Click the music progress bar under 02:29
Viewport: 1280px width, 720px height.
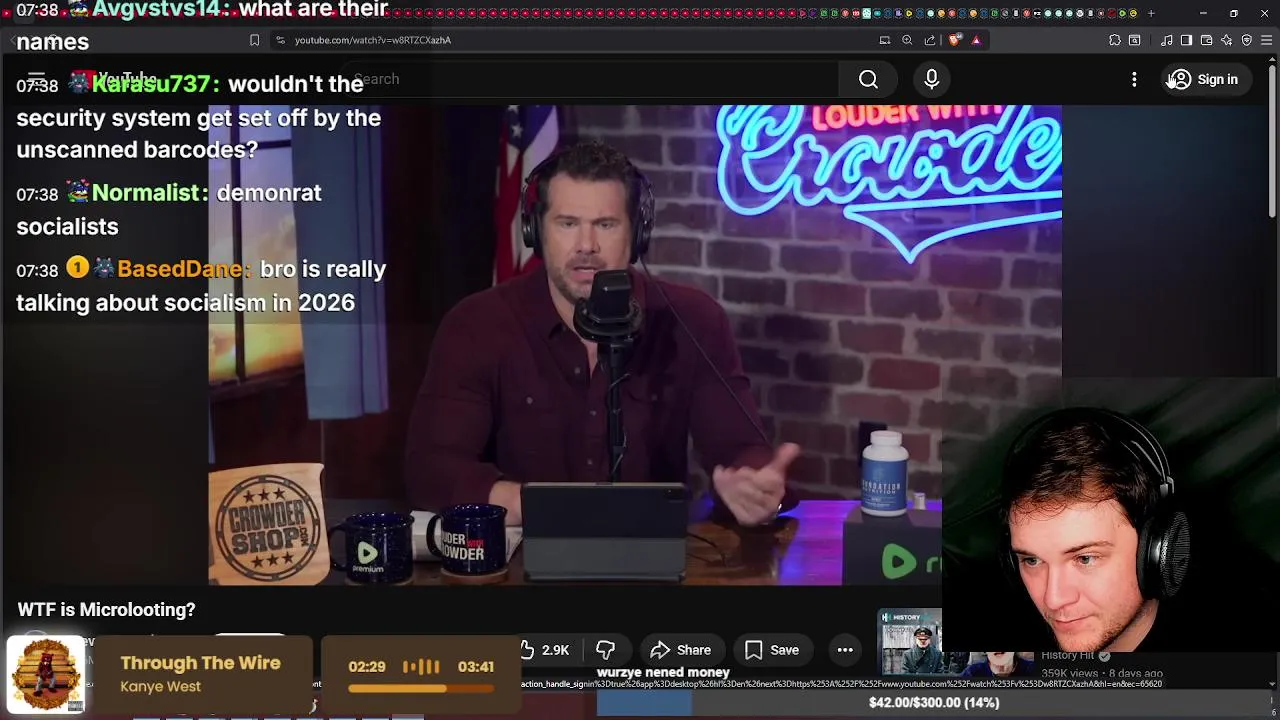(421, 688)
